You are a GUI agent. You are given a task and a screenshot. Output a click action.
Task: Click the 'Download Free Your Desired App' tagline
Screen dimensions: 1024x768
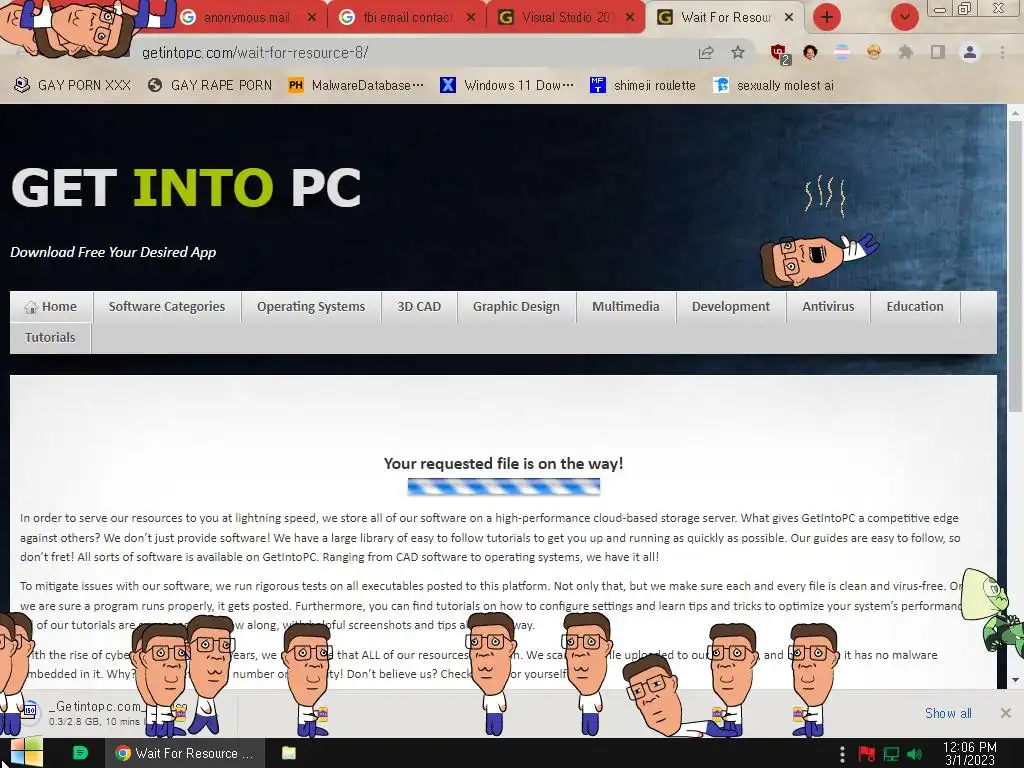pyautogui.click(x=113, y=252)
